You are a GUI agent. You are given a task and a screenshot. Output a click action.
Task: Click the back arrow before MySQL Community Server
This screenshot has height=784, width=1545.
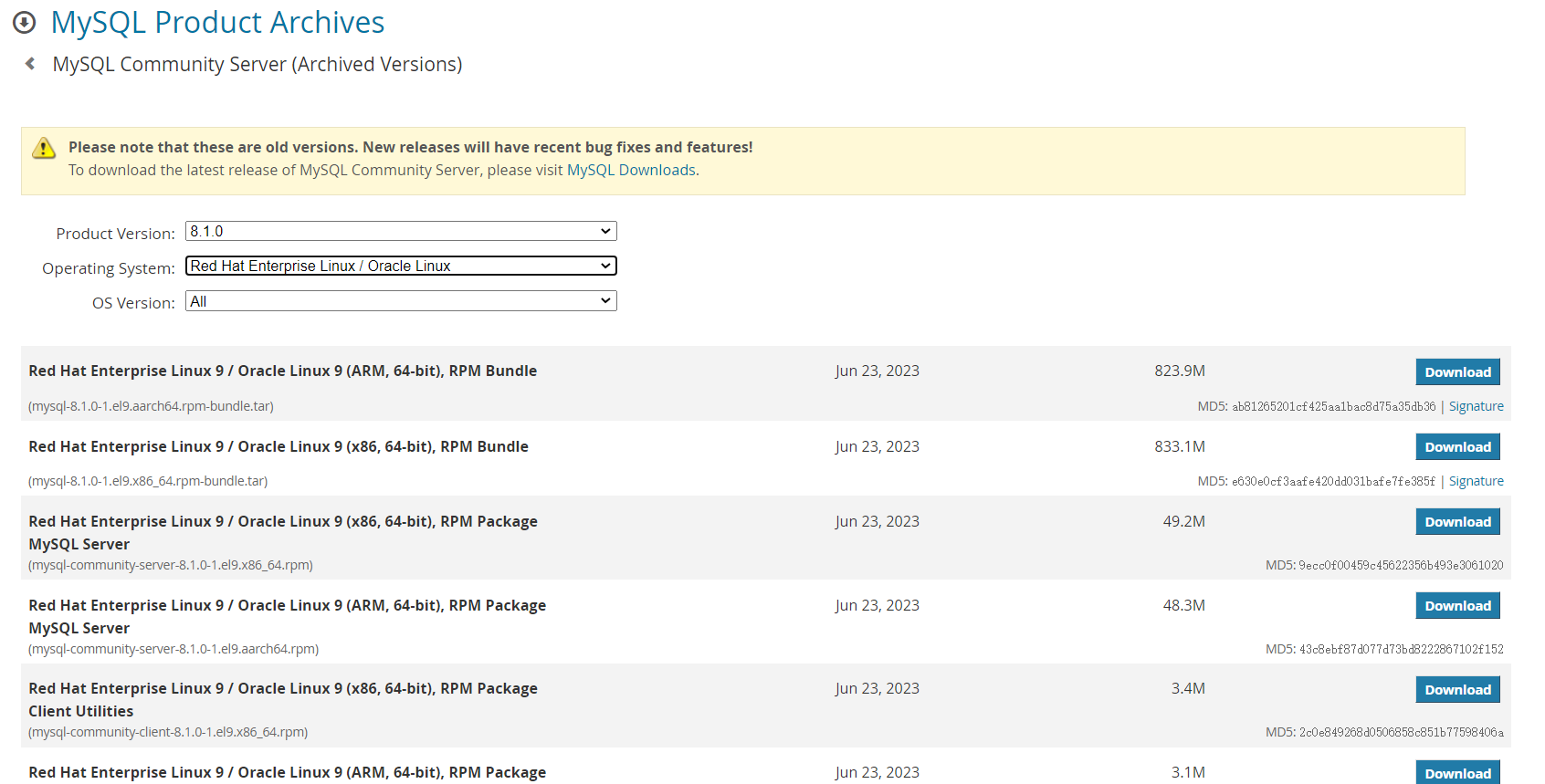30,64
